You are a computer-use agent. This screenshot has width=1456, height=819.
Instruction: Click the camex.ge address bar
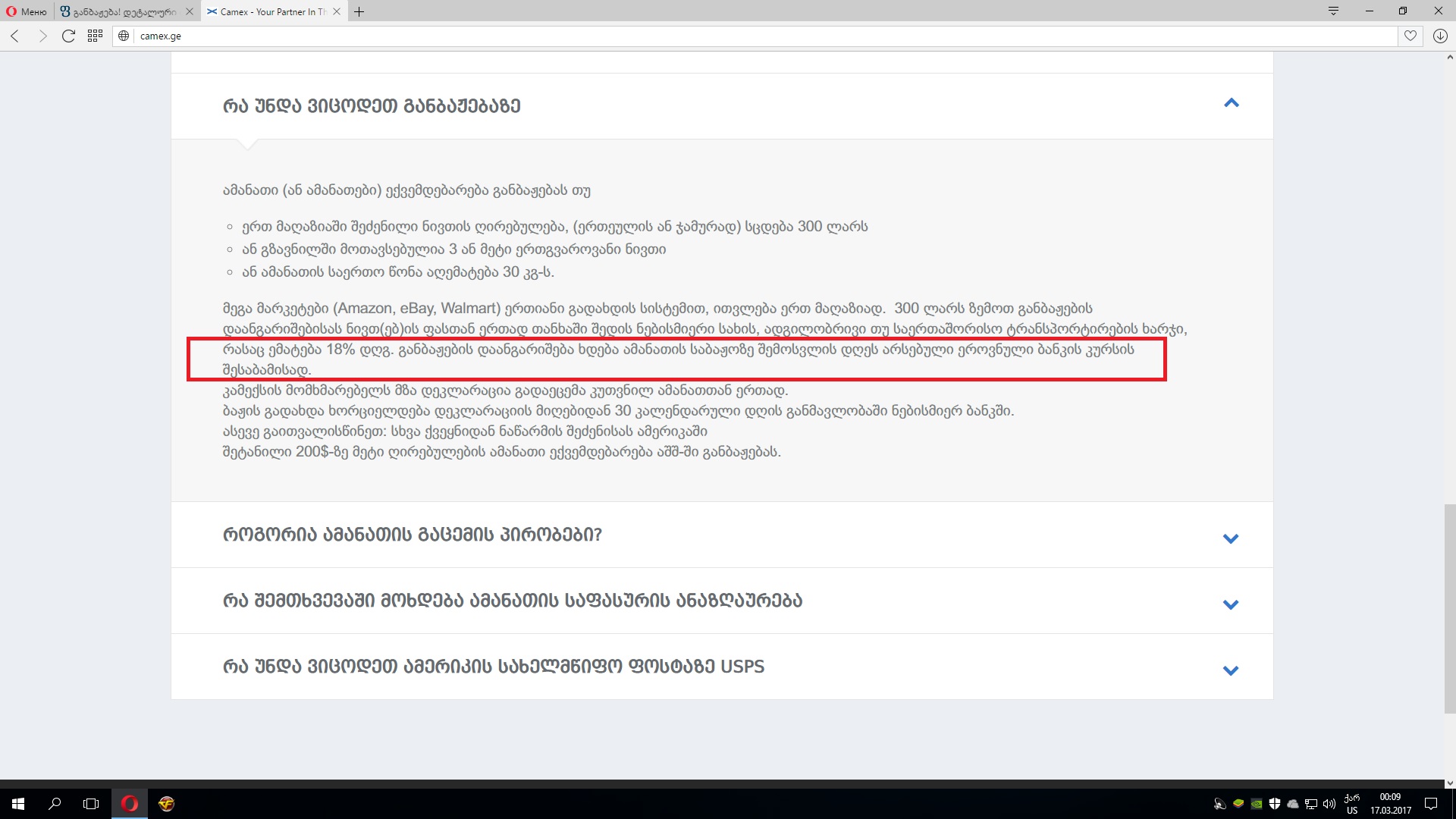coord(758,36)
